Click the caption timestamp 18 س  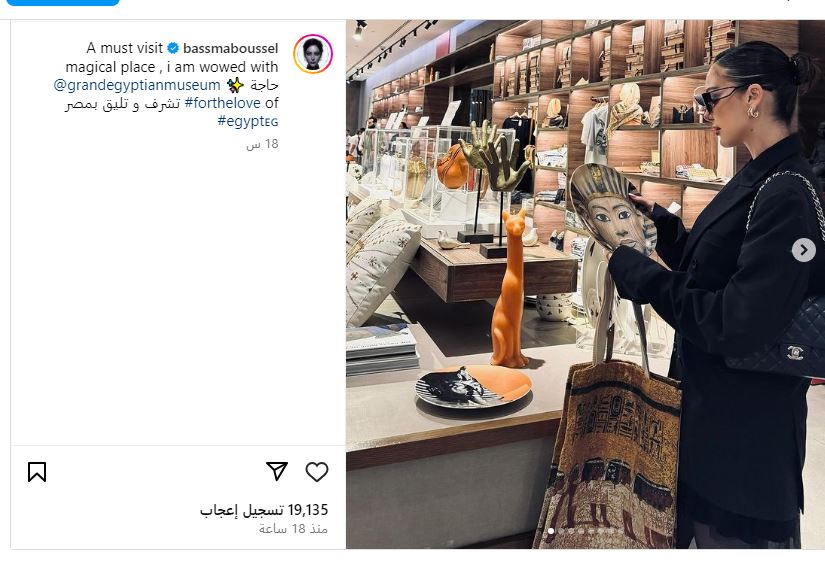[x=262, y=144]
